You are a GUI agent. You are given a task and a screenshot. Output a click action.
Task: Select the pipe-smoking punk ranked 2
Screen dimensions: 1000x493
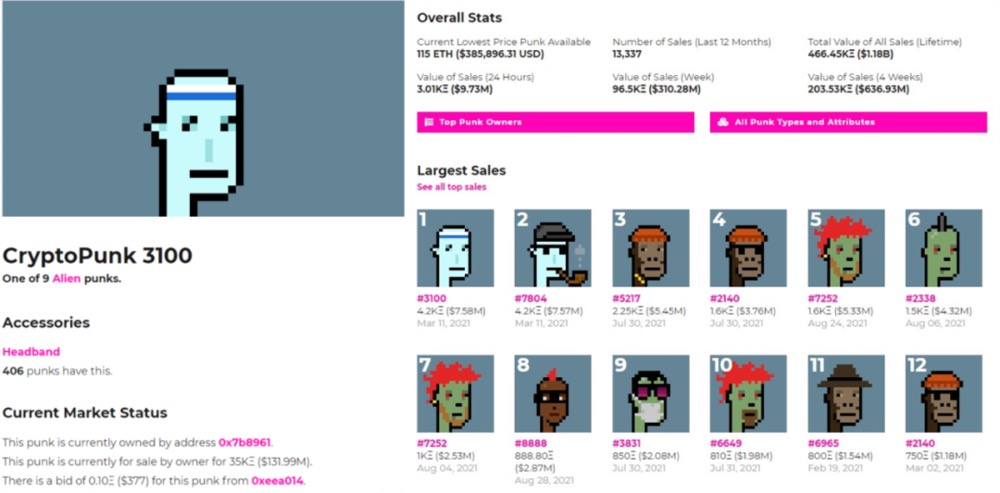click(552, 248)
